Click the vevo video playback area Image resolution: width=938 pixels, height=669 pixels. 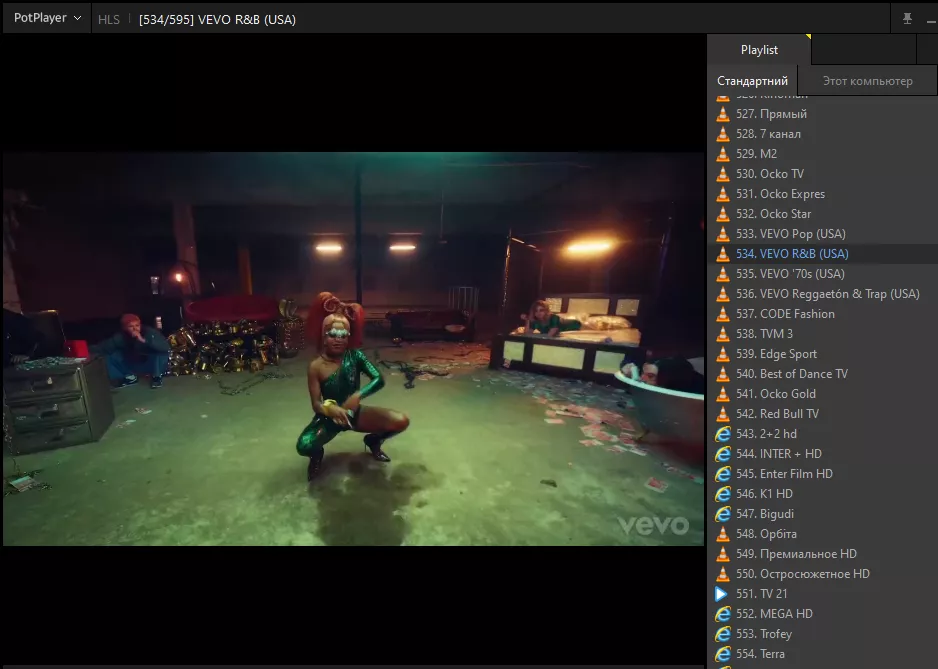tap(354, 348)
